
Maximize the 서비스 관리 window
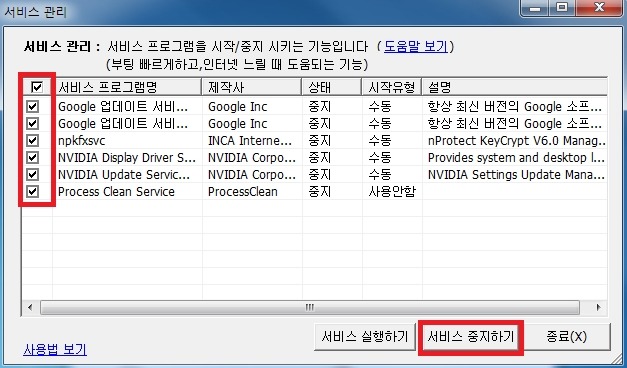click(562, 8)
